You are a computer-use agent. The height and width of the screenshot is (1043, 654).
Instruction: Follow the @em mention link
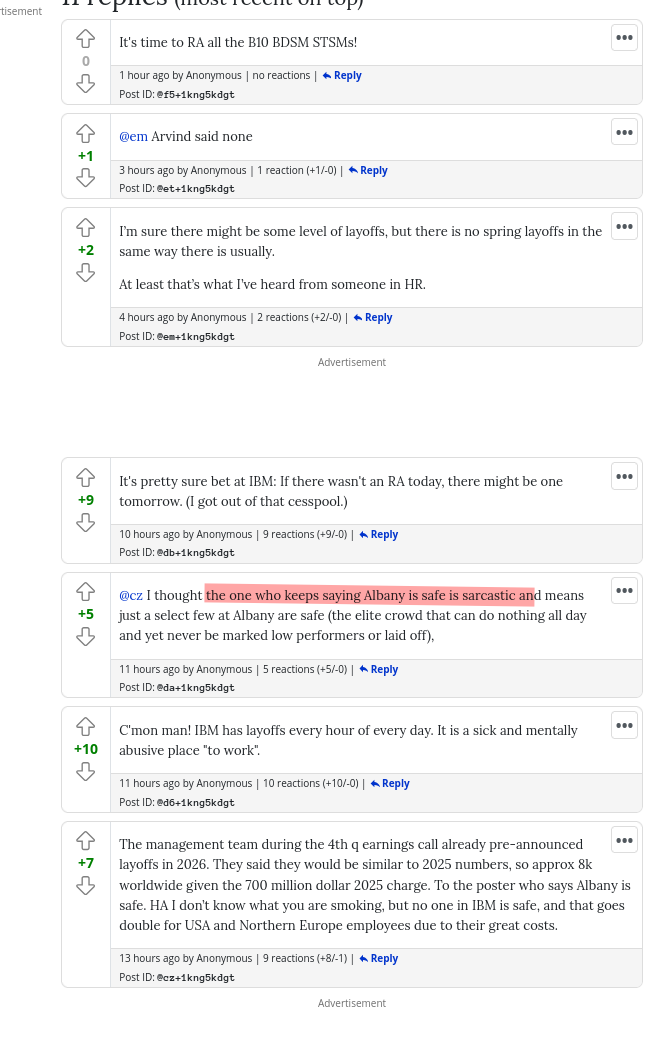(x=133, y=136)
